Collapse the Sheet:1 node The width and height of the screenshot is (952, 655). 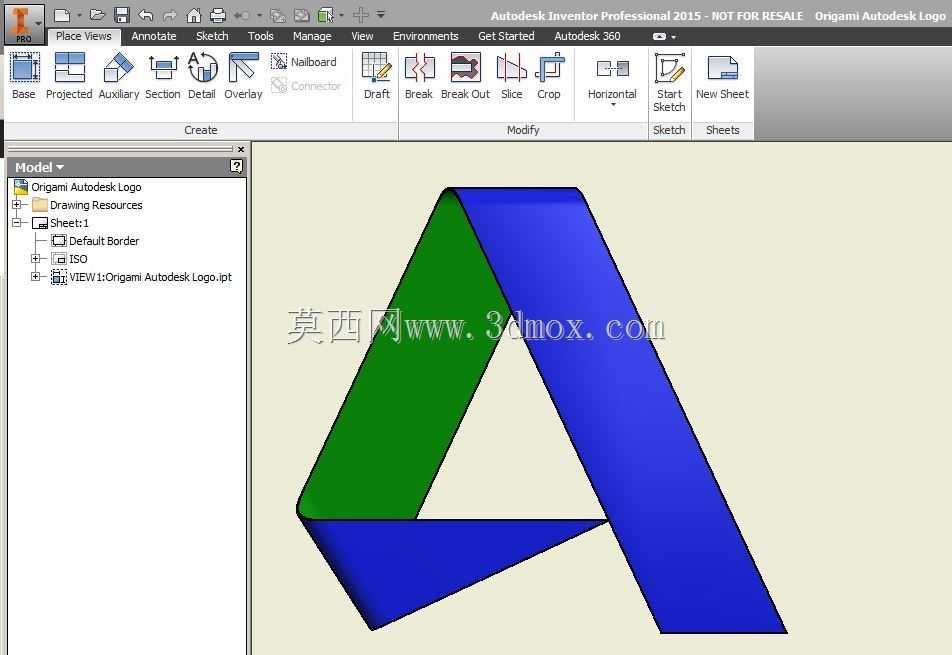pos(16,223)
